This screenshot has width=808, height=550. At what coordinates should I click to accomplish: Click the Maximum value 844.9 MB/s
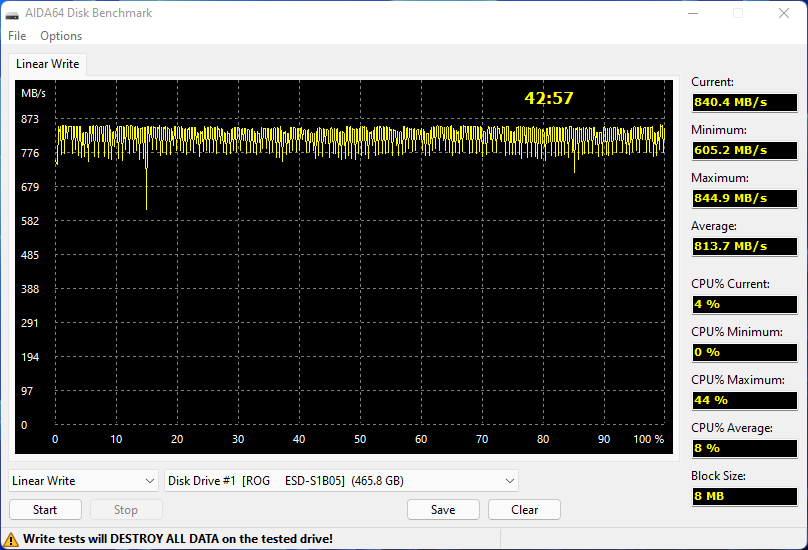tap(745, 198)
